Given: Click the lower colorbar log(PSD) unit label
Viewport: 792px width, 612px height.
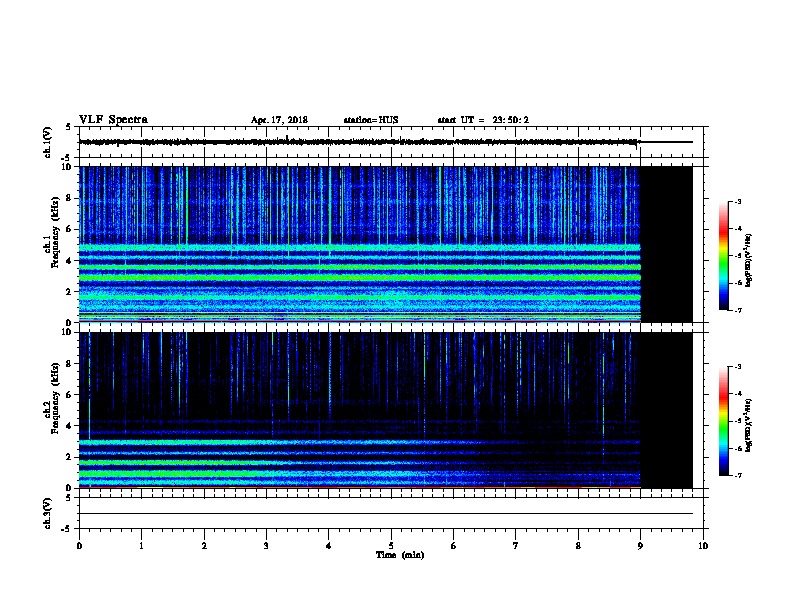Looking at the screenshot, I should [x=749, y=425].
